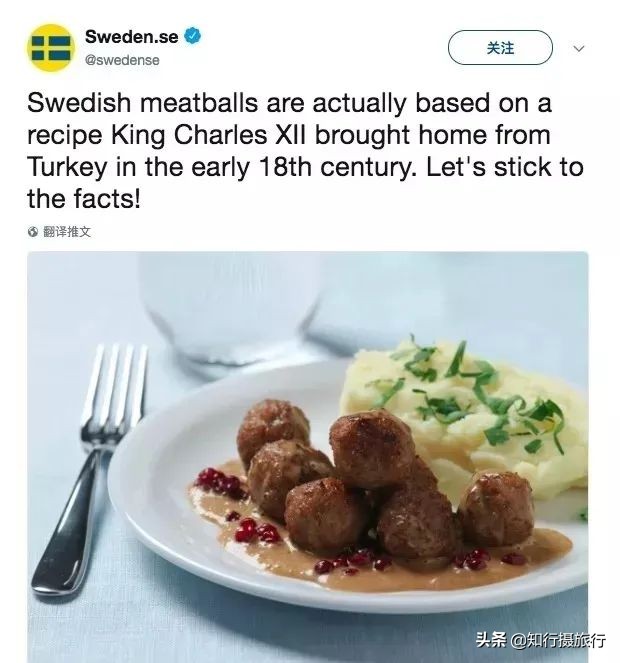Open the Sweden.se display name link
Viewport: 620px width, 663px height.
click(x=131, y=37)
